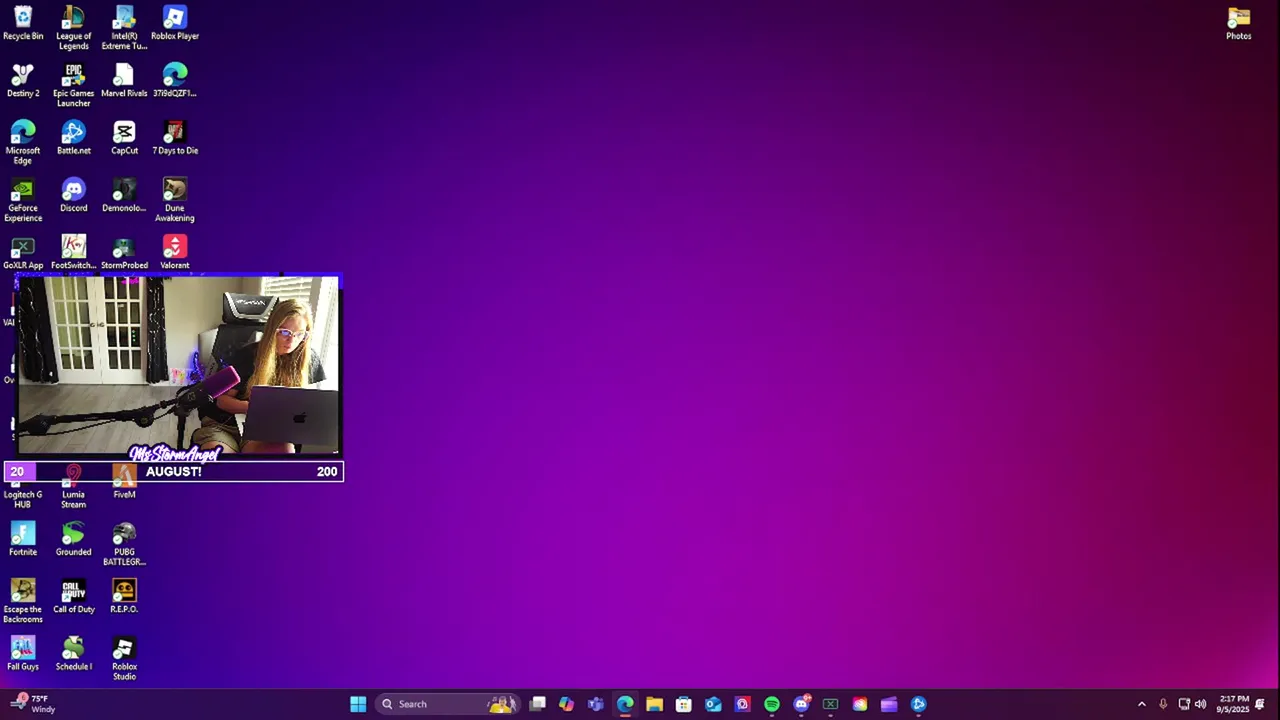Select the GoXLR App shortcut

23,253
